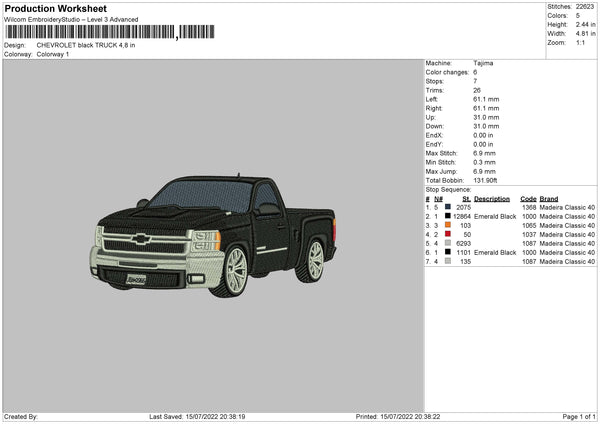Click the design name CHEVROLET black TRUCK 4,8 in
Screen dimensions: 600x424
86,45
